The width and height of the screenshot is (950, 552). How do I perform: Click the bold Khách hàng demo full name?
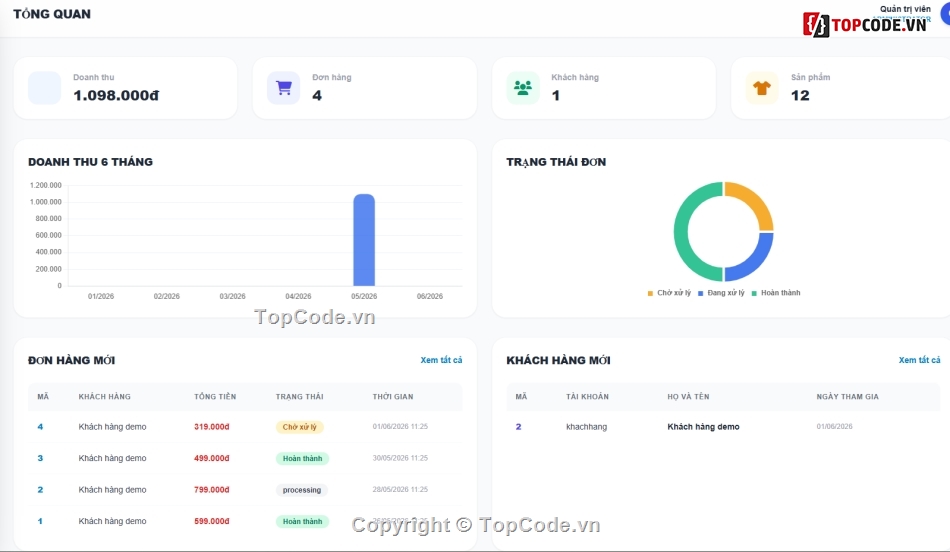coord(703,427)
